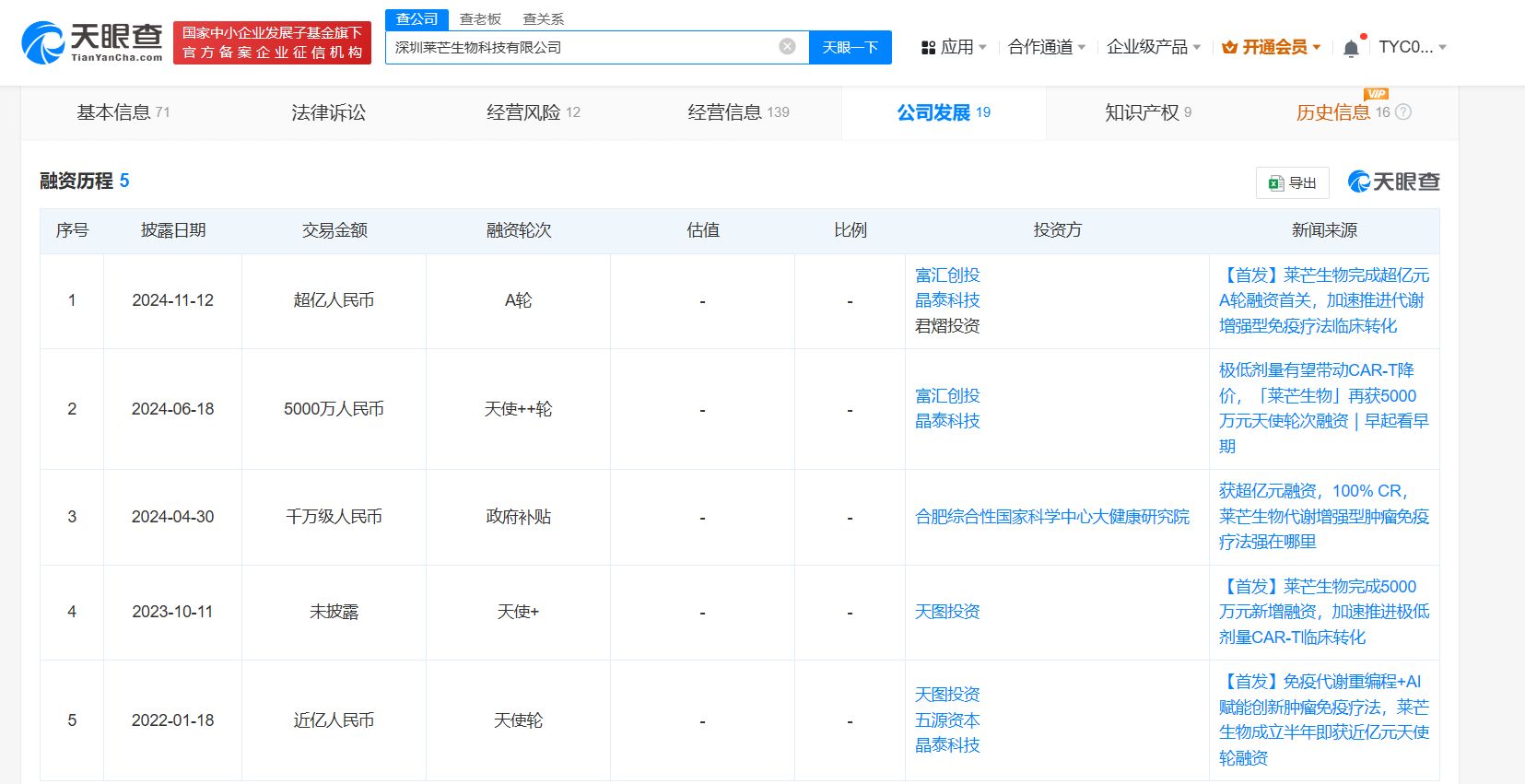This screenshot has height=784, width=1525.
Task: Open 天图投资 investor in 天使轮 row
Action: tap(947, 695)
